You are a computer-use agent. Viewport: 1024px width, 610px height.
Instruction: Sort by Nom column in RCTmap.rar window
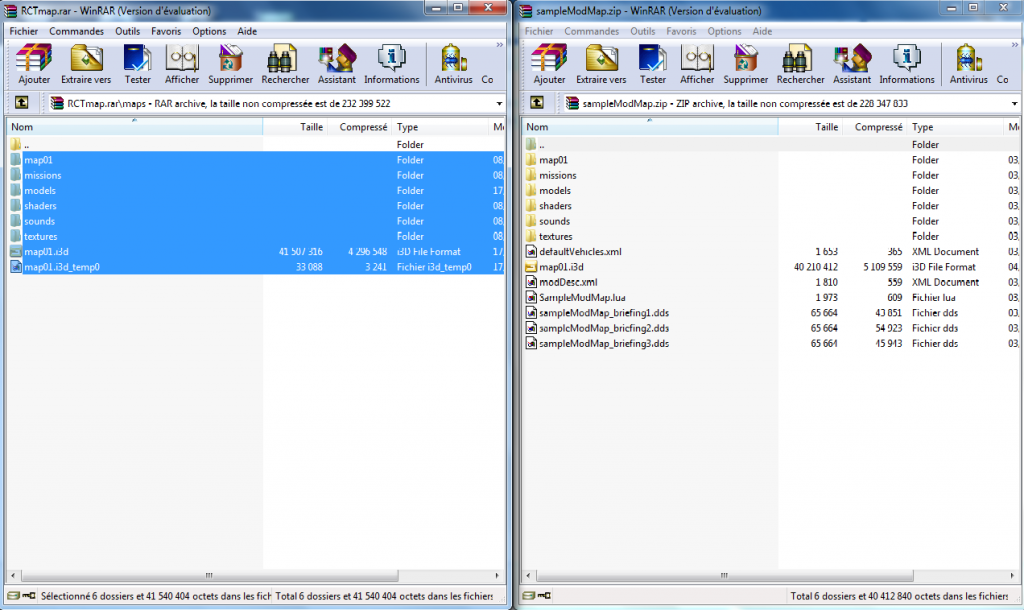(x=135, y=127)
